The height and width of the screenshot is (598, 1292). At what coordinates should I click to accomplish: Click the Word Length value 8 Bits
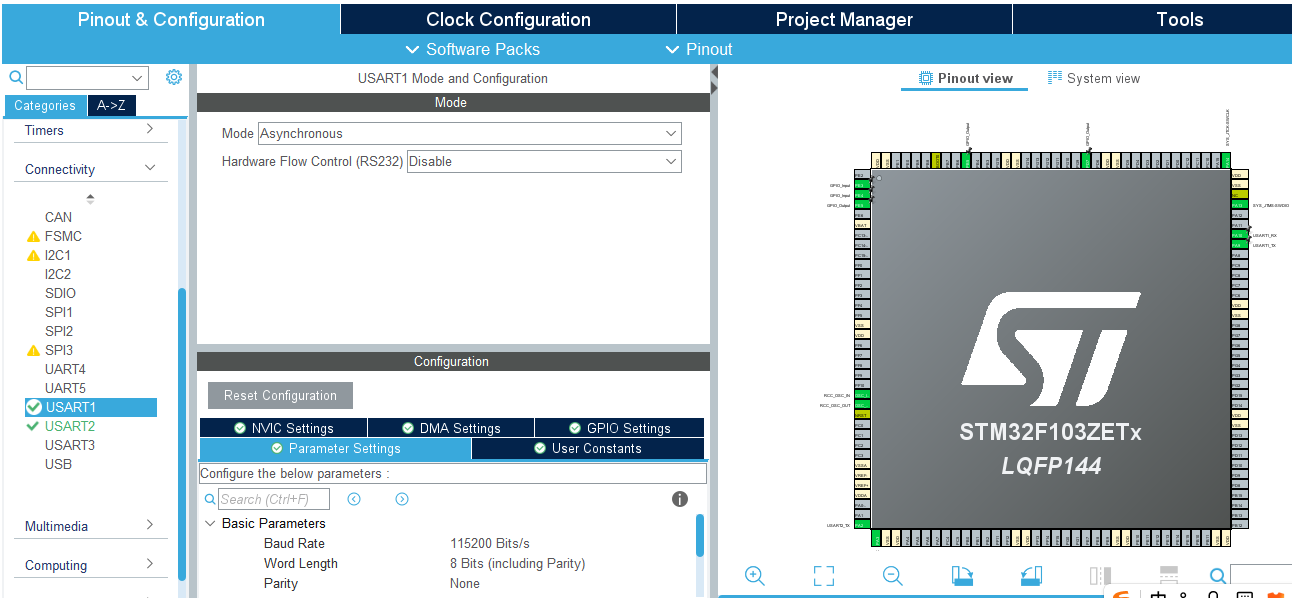(518, 563)
